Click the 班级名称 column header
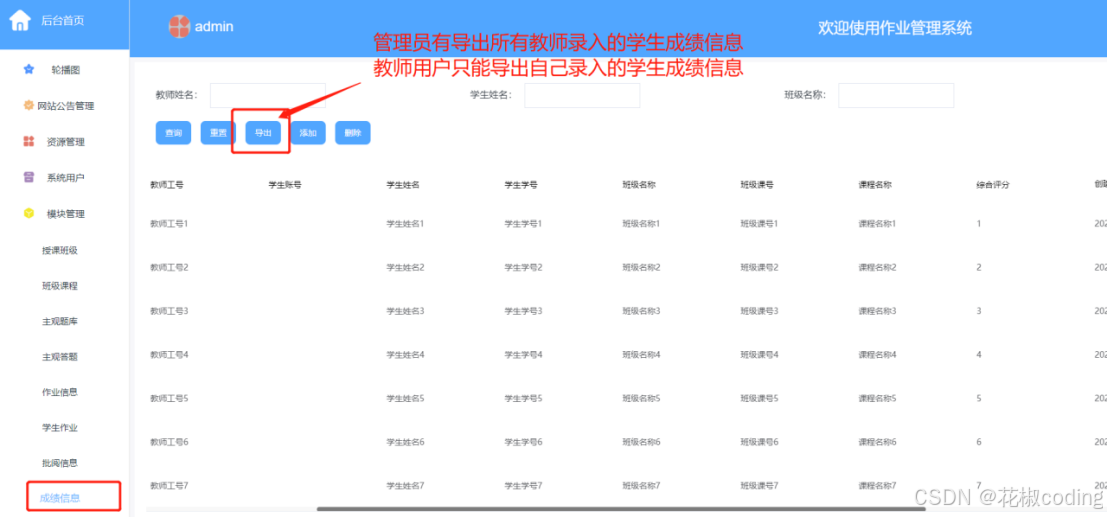 pos(639,185)
